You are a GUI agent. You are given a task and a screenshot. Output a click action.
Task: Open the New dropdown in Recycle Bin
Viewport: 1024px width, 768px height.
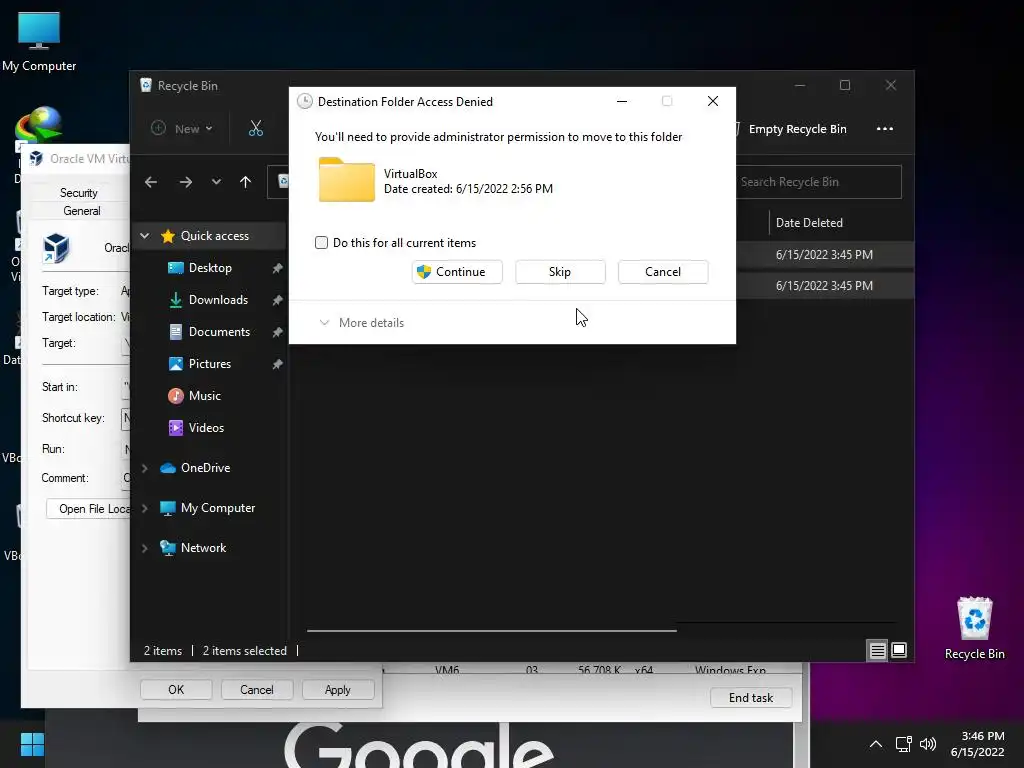point(182,129)
